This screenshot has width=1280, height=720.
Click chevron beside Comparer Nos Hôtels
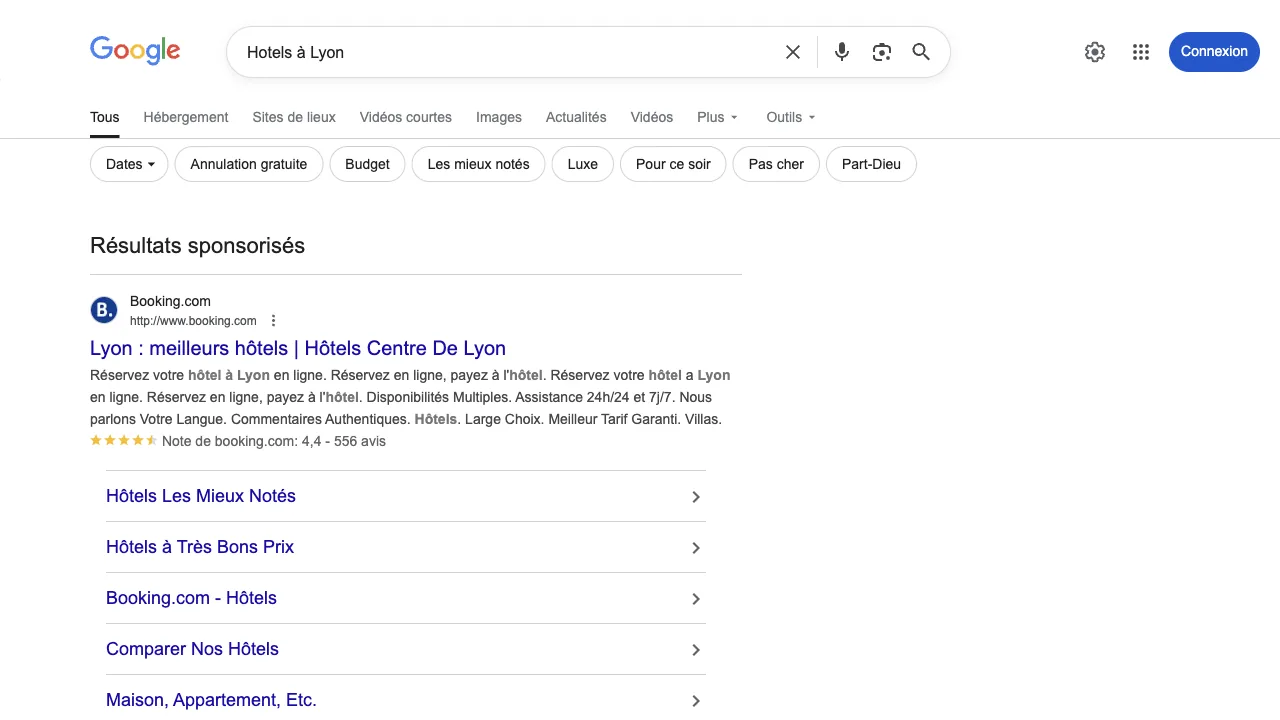(x=696, y=650)
